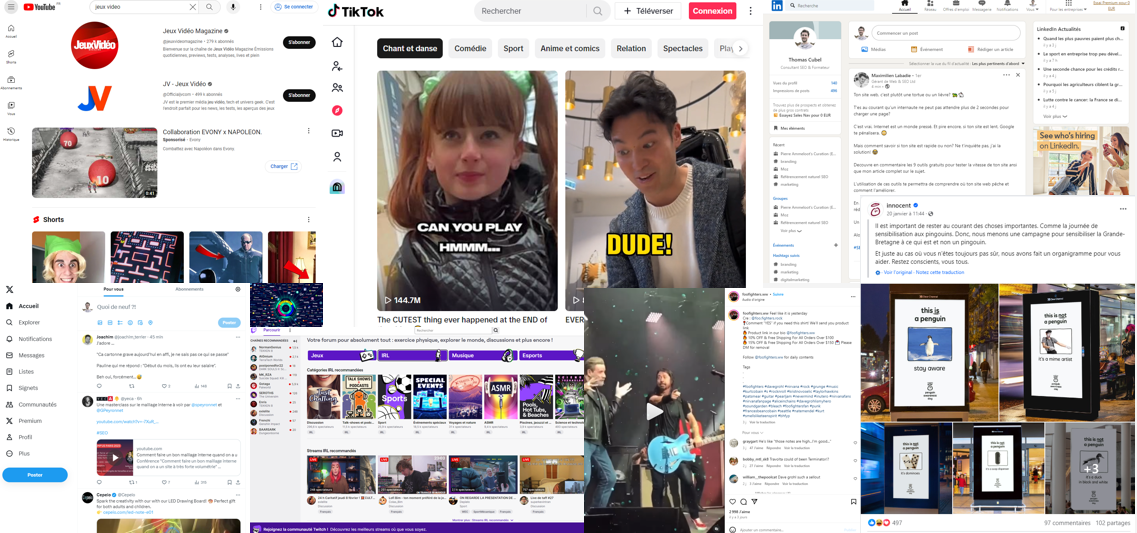Like Joachim's tweet with the heart
Screen dimensions: 1137x533
pos(165,386)
